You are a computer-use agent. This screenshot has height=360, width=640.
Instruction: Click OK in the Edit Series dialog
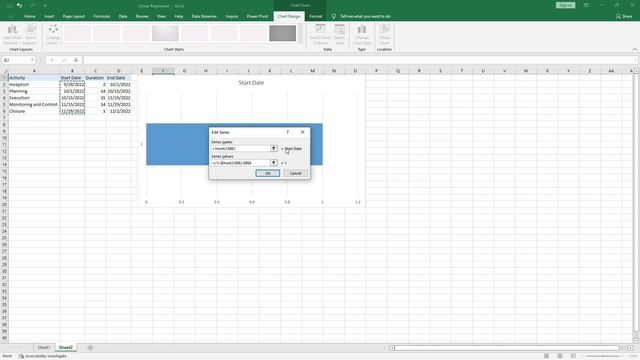[x=268, y=173]
